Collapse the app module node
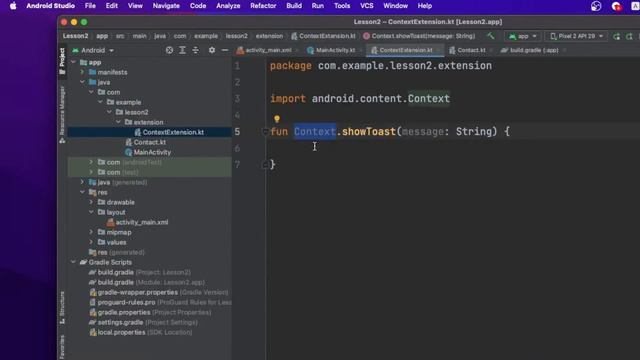This screenshot has height=360, width=640. click(x=73, y=62)
